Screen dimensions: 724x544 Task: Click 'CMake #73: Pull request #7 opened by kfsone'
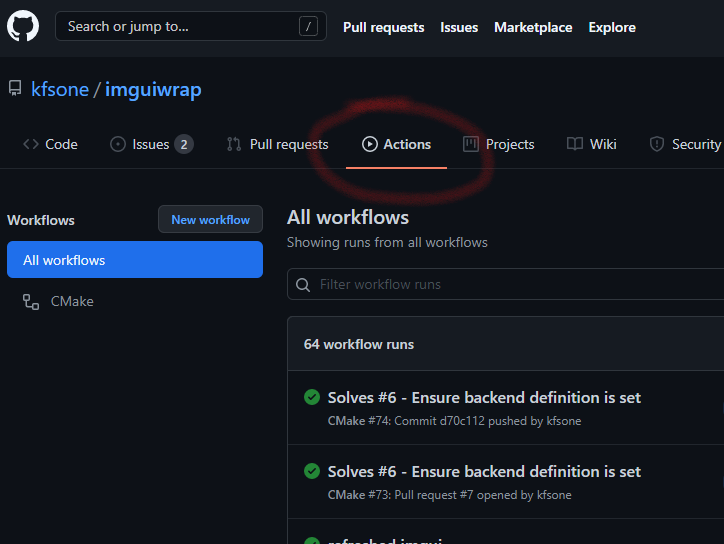pyautogui.click(x=449, y=495)
